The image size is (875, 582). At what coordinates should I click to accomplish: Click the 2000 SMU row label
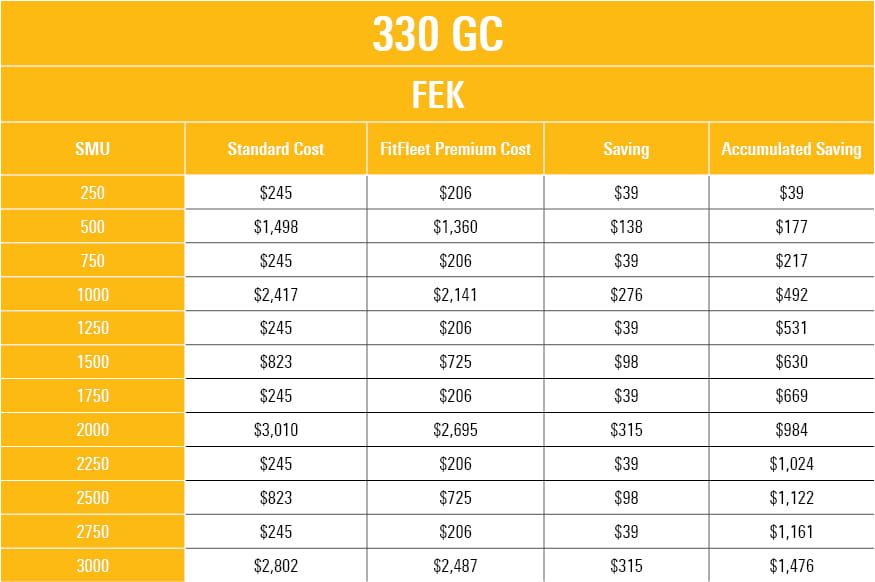click(x=93, y=430)
